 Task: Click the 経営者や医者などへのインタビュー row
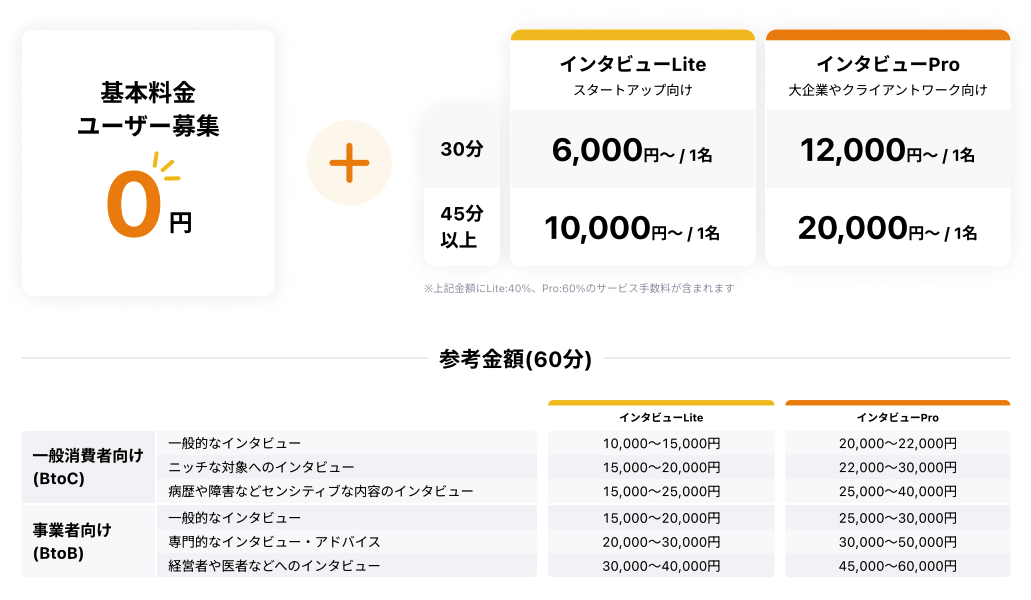[x=274, y=566]
